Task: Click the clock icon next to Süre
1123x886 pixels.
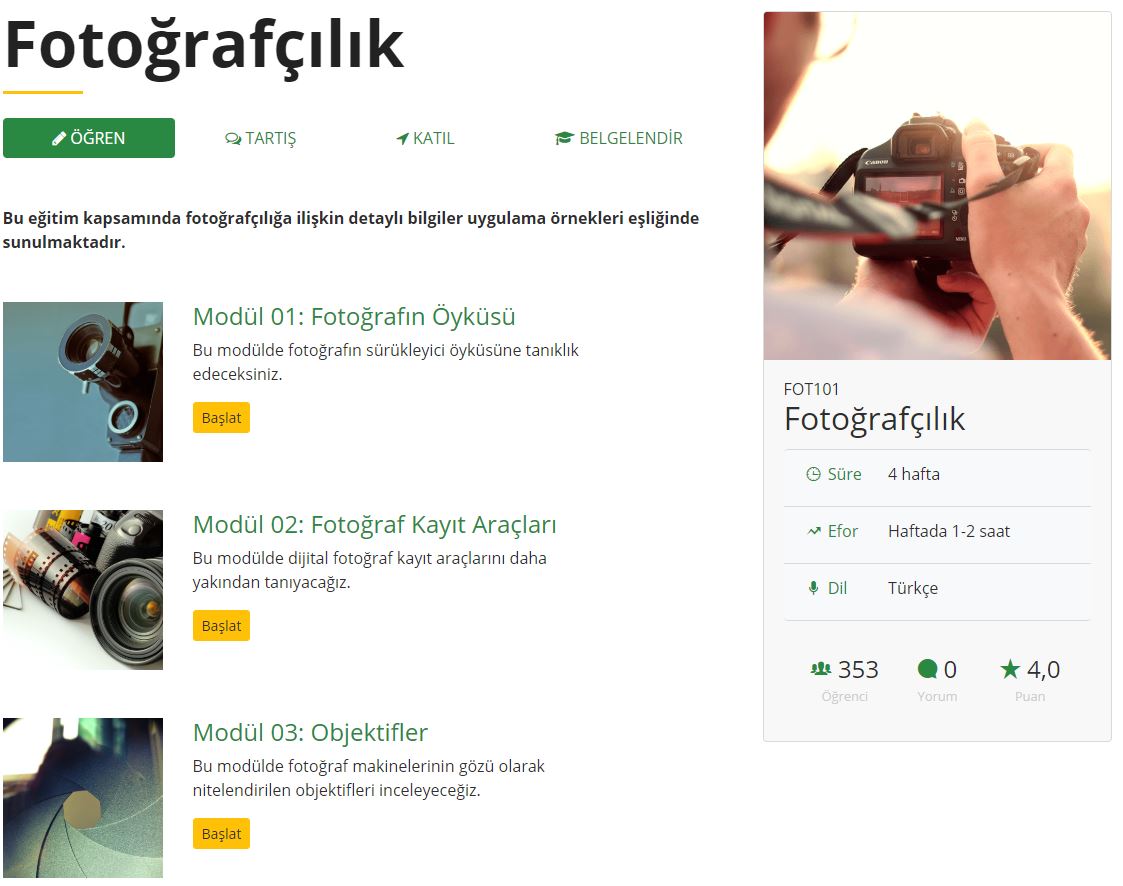Action: coord(813,474)
